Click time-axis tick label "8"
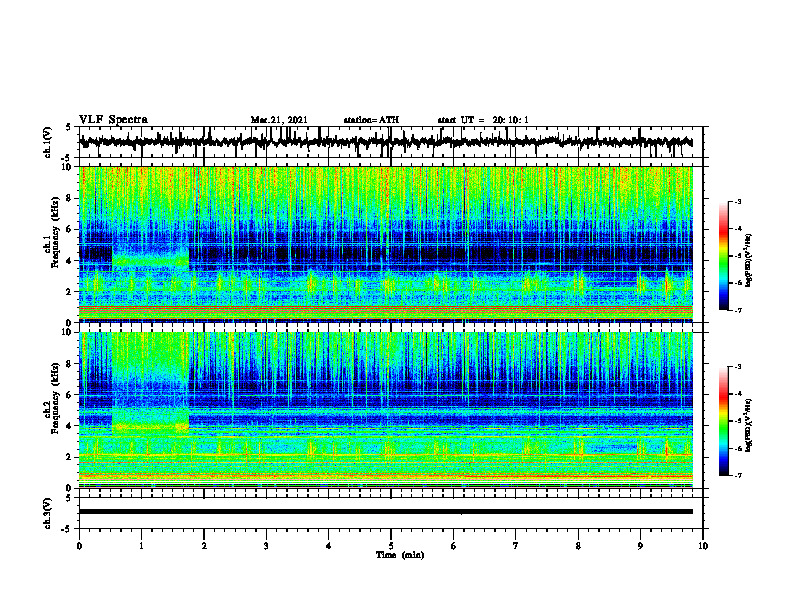792x612 pixels. [x=578, y=546]
